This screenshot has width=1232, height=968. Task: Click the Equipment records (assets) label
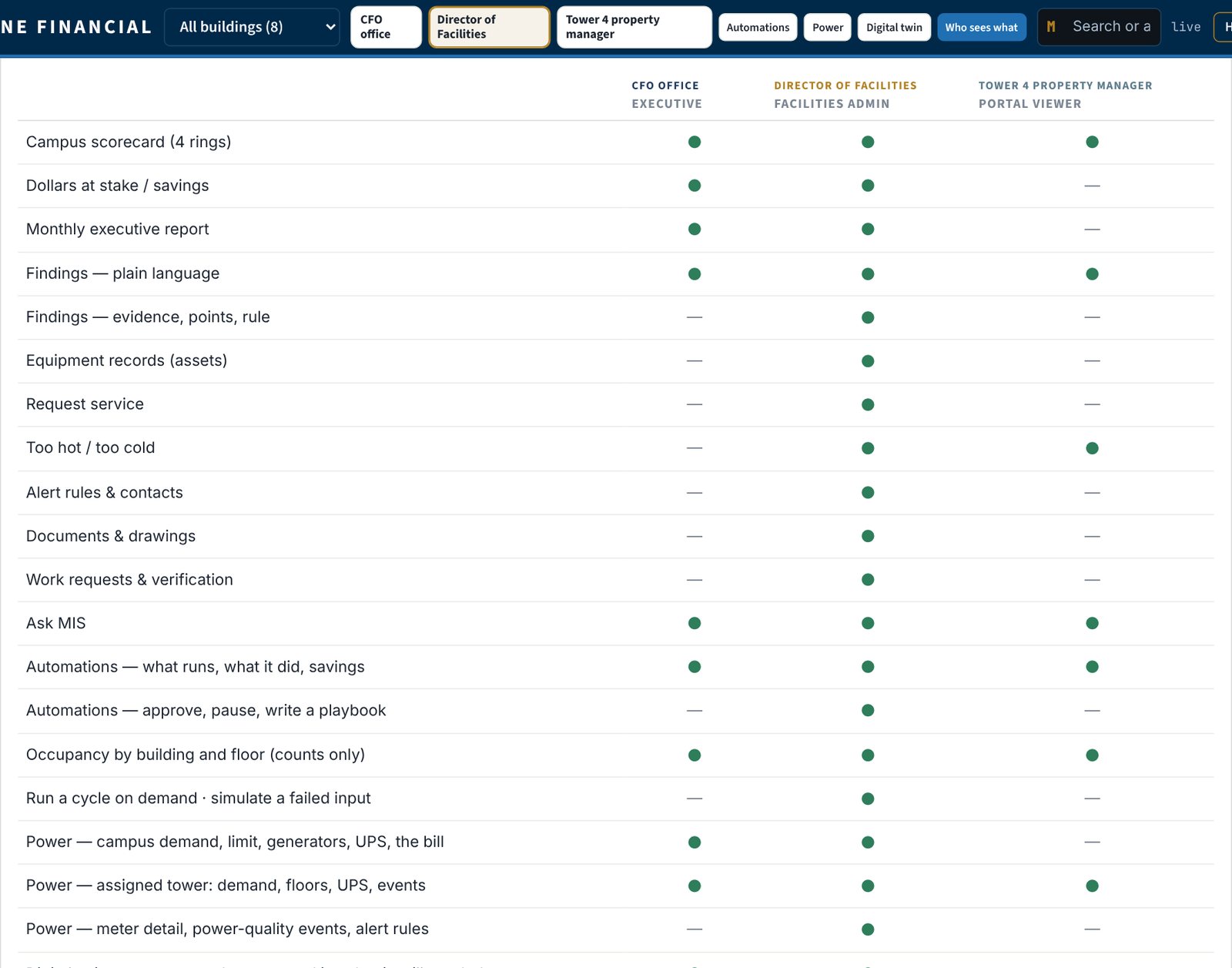tap(127, 360)
